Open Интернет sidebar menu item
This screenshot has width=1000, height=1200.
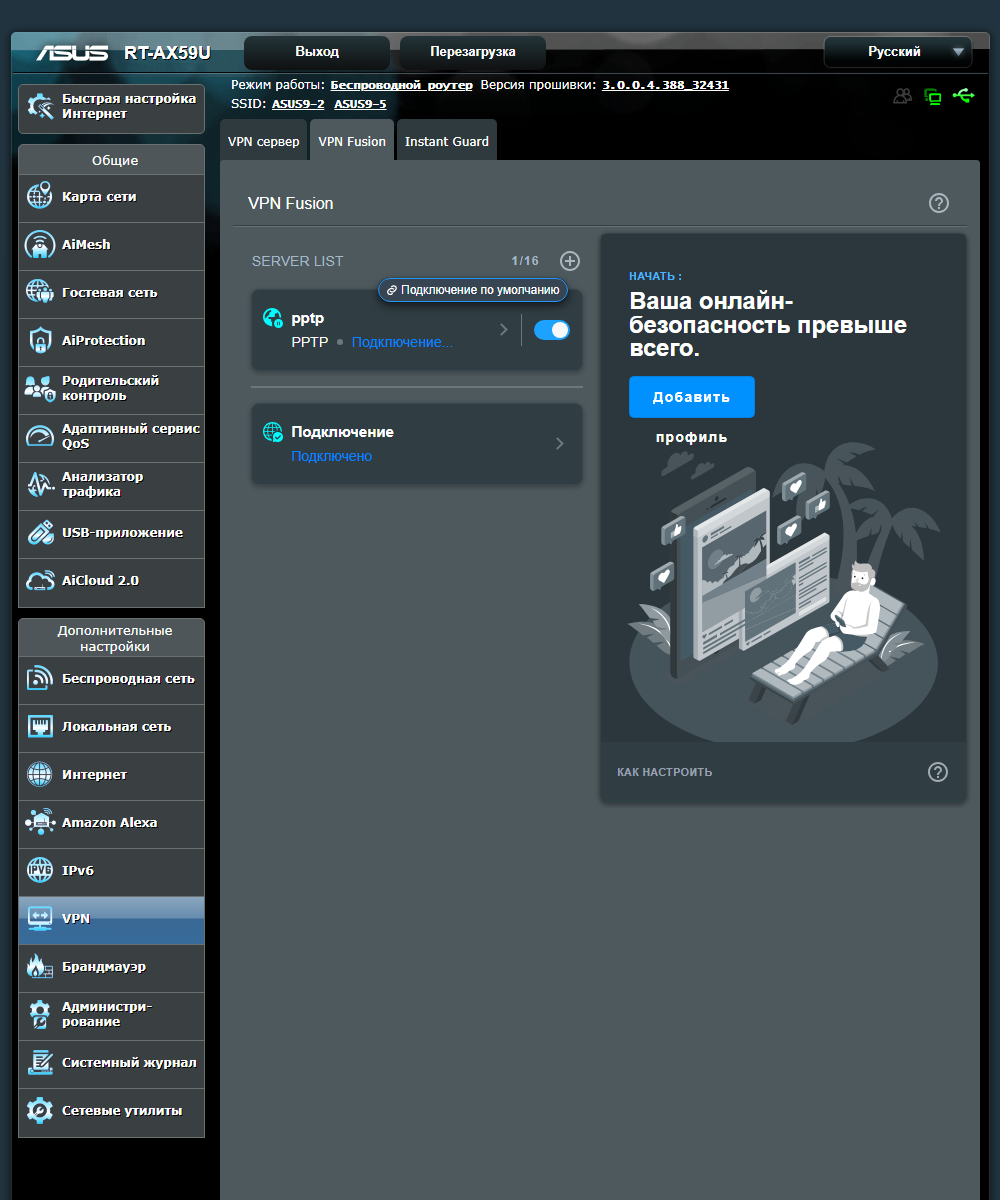point(111,775)
